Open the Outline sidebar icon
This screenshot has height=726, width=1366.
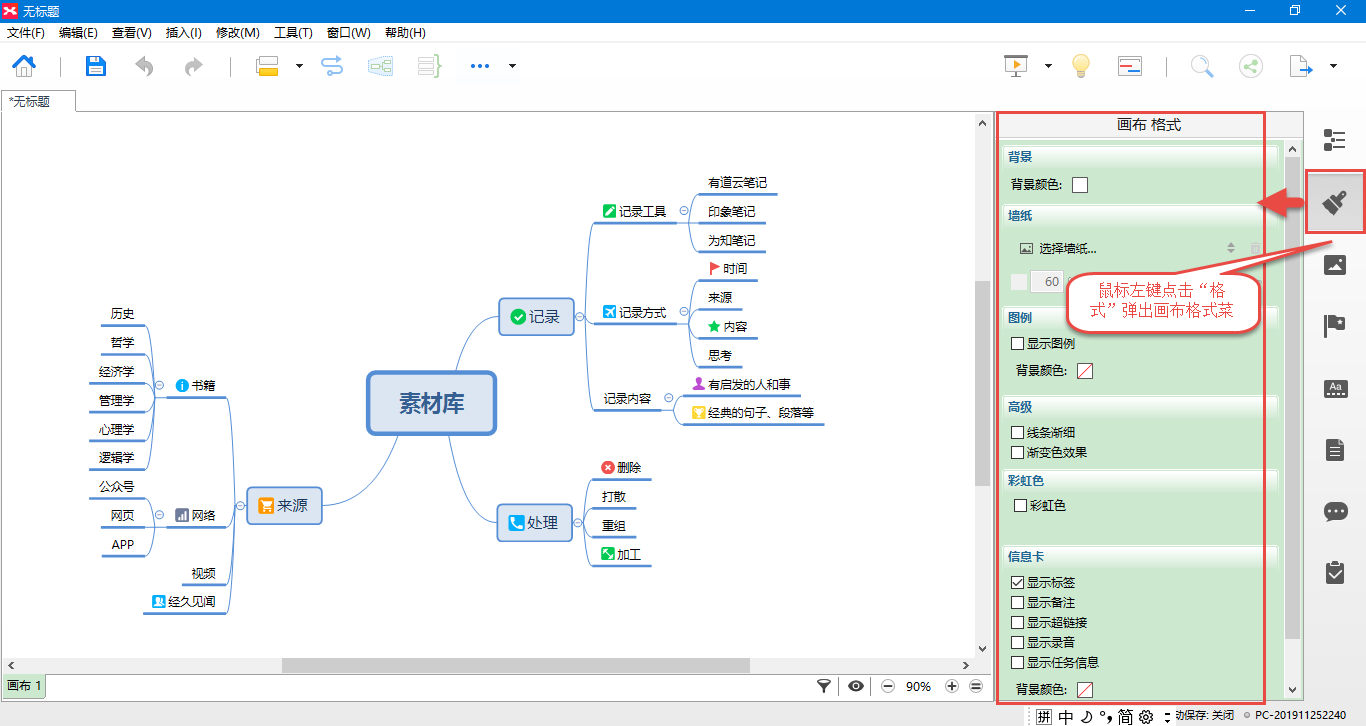(x=1335, y=140)
